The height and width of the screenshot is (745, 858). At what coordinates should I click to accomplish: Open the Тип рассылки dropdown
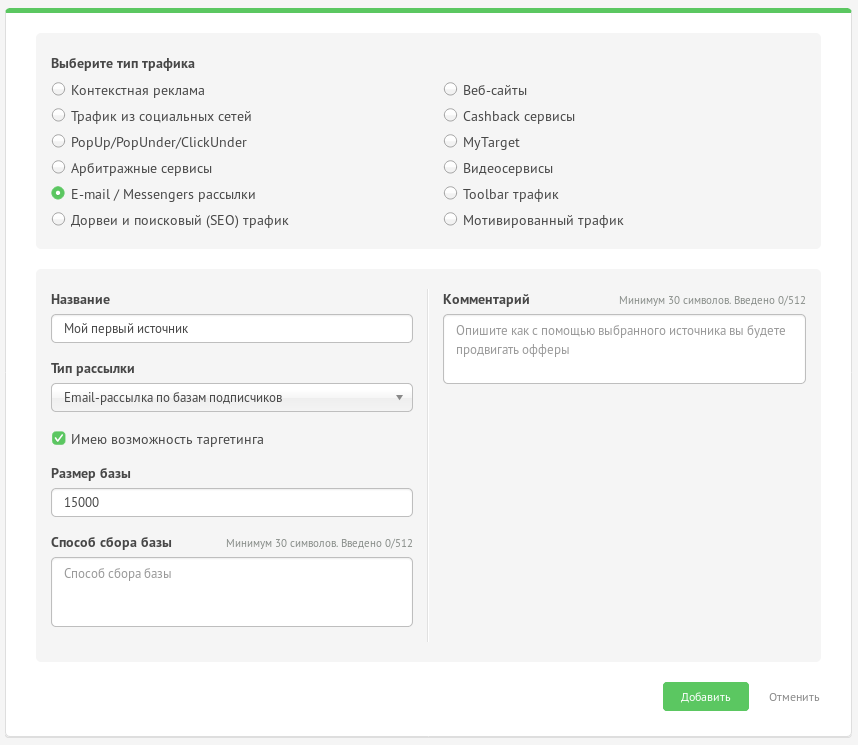pyautogui.click(x=231, y=398)
